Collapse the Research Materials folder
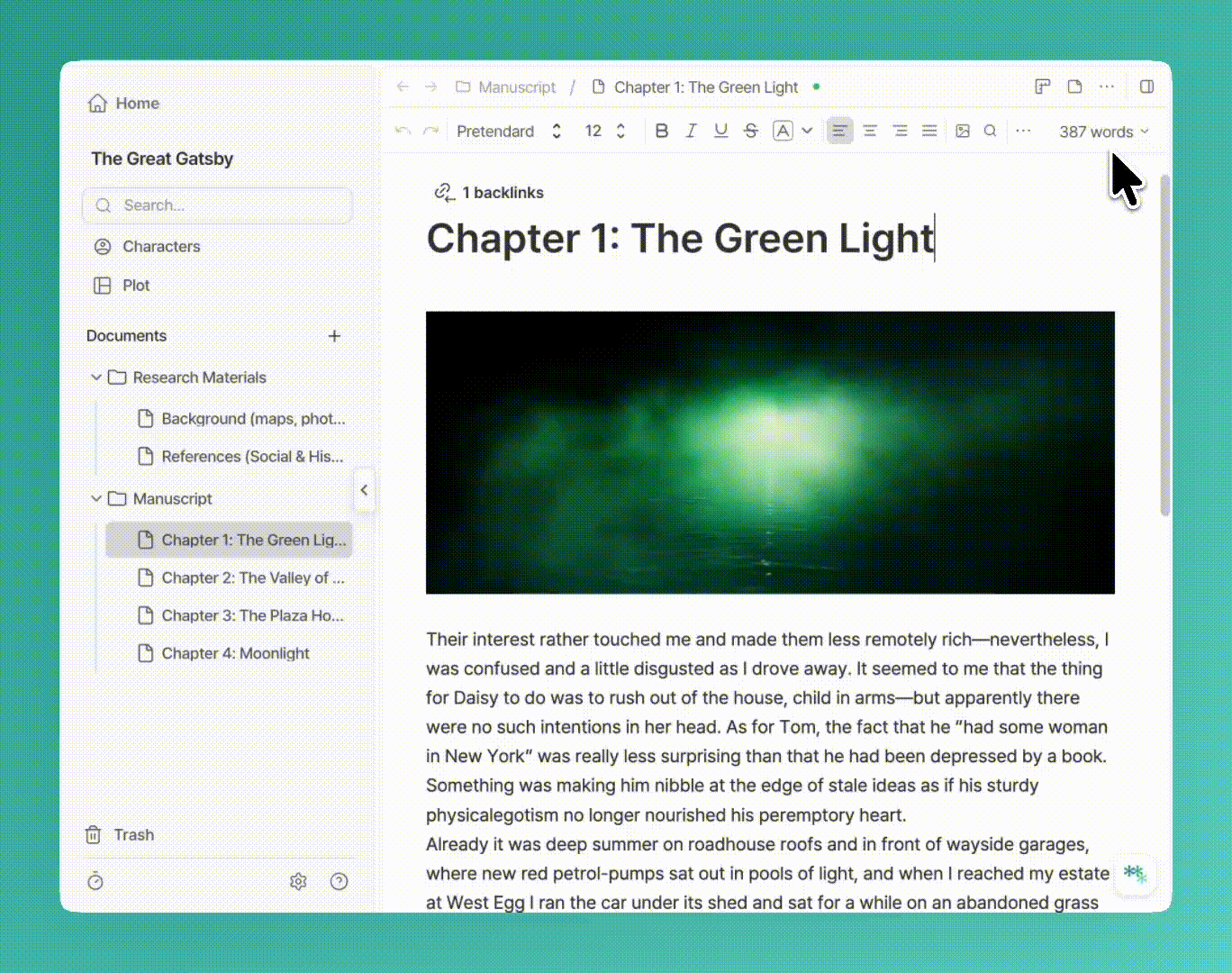Screen dimensions: 1232x973 [96, 377]
